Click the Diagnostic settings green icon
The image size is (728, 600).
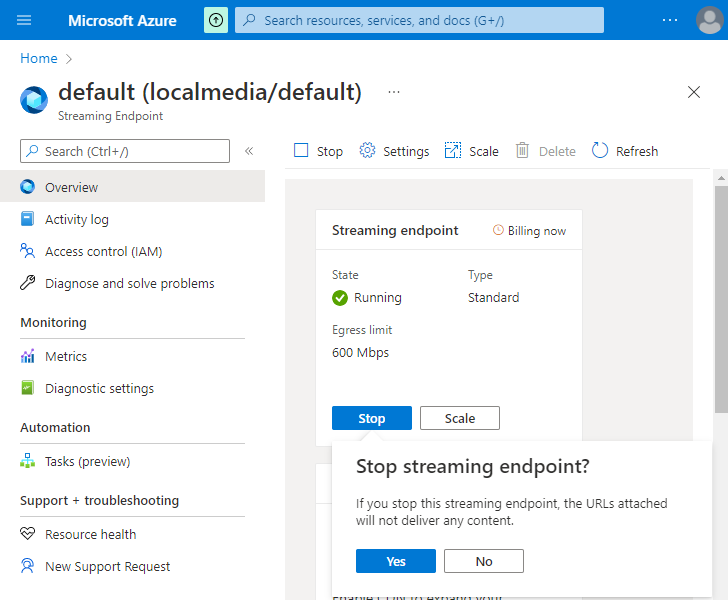pyautogui.click(x=27, y=387)
